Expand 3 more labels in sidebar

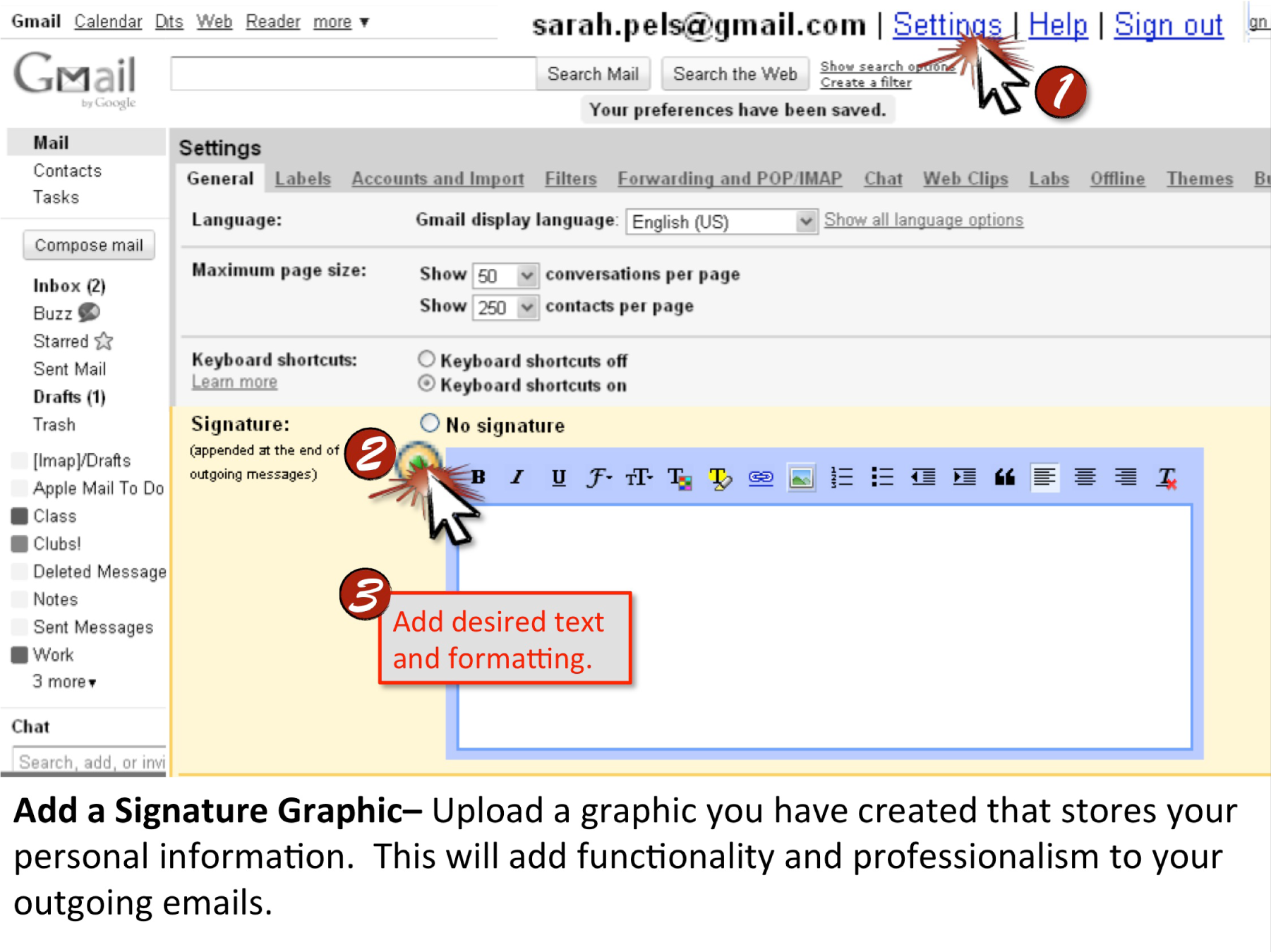pyautogui.click(x=64, y=682)
